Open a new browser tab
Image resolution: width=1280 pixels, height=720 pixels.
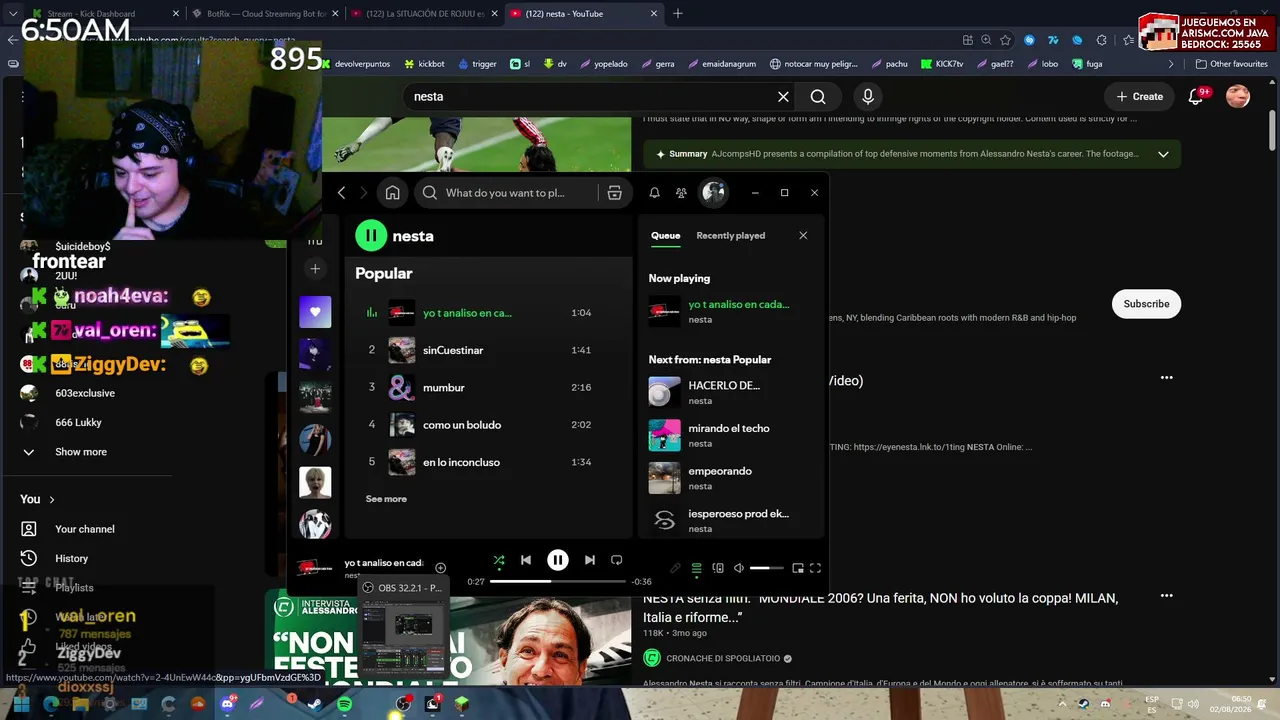[678, 14]
